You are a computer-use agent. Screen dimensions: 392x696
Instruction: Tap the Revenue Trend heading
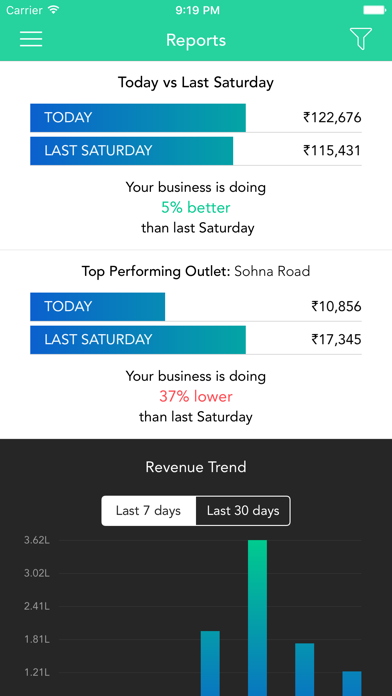[196, 467]
